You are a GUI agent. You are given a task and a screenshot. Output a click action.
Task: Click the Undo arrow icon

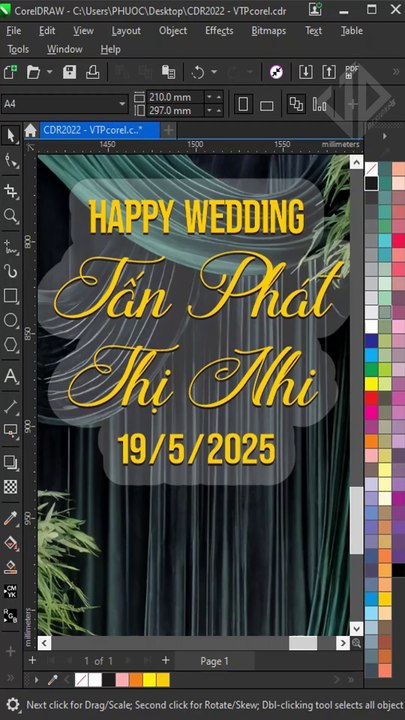(x=197, y=72)
